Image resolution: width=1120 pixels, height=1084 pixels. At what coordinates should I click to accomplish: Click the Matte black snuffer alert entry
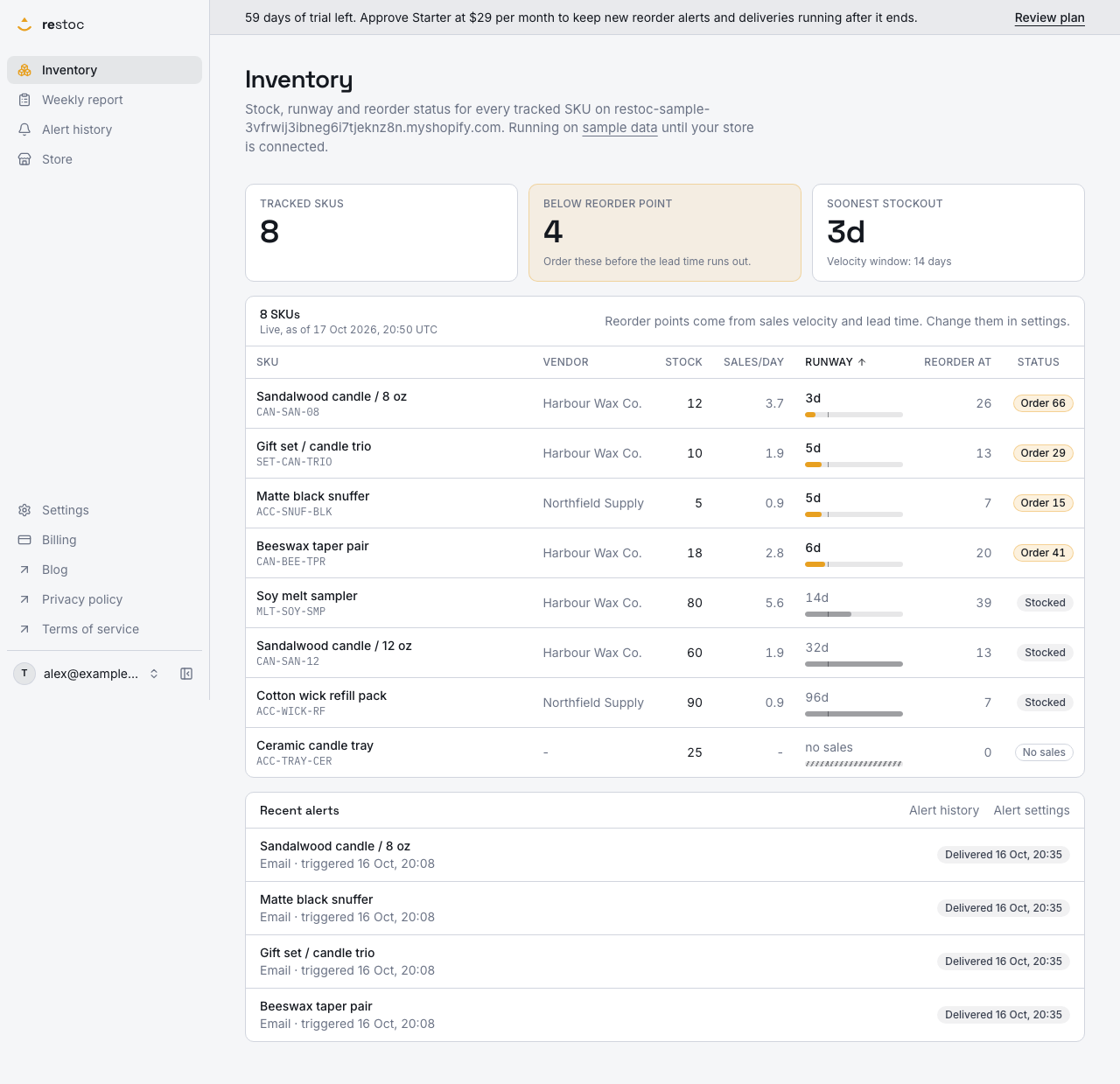tap(665, 908)
